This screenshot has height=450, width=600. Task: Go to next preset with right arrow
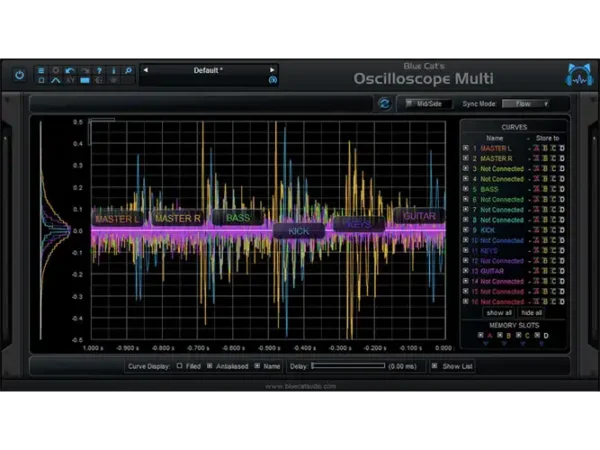pos(272,70)
